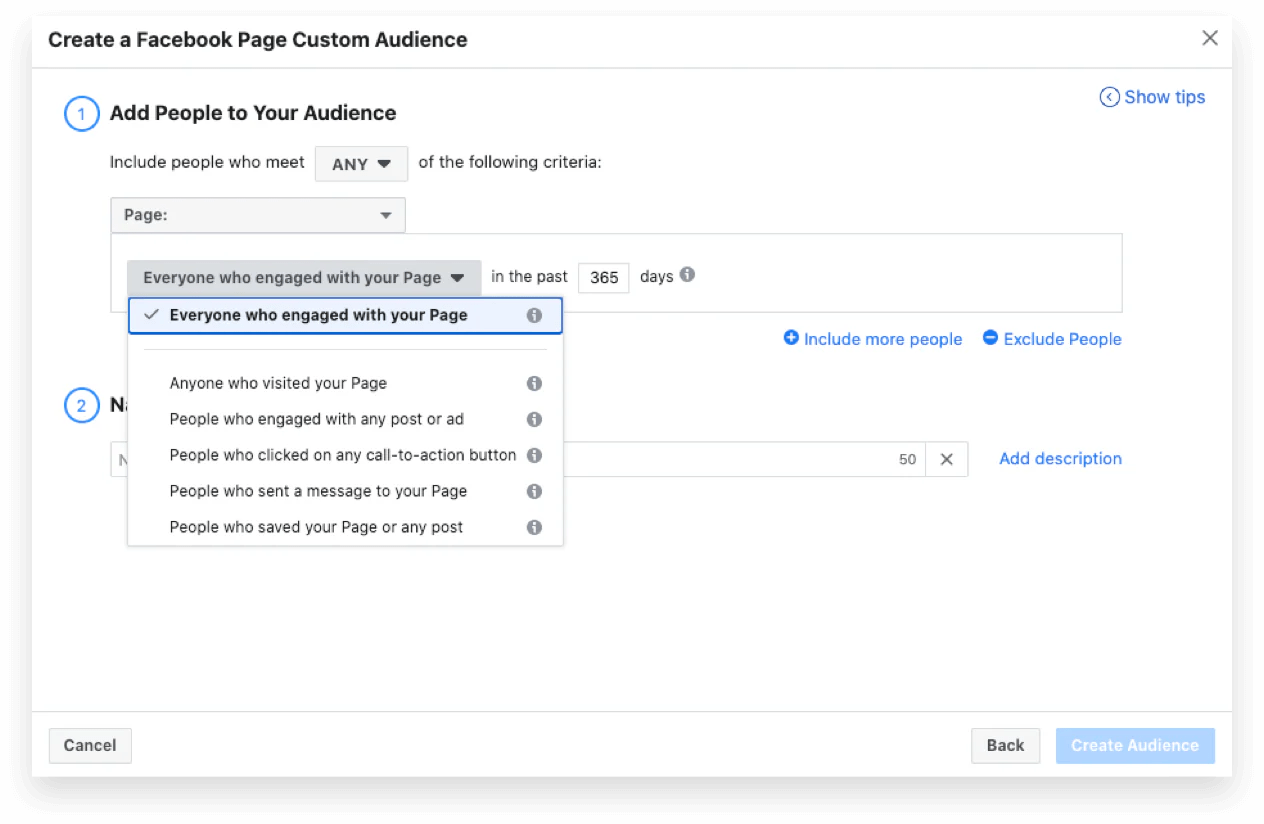Choose 'People who sent a message to your Page'
Screen dimensions: 1264x824
click(345, 491)
